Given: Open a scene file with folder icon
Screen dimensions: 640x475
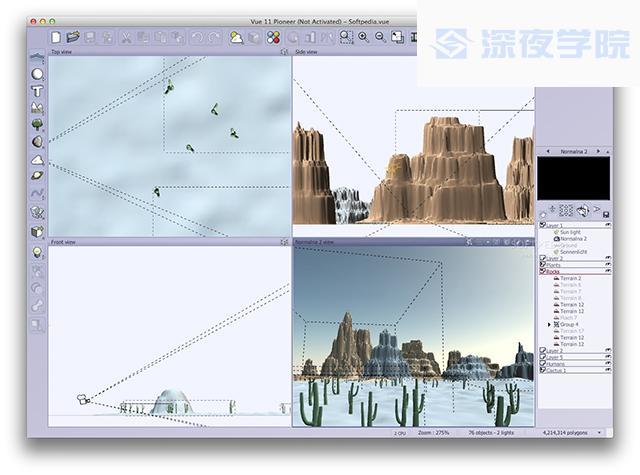Looking at the screenshot, I should (72, 38).
